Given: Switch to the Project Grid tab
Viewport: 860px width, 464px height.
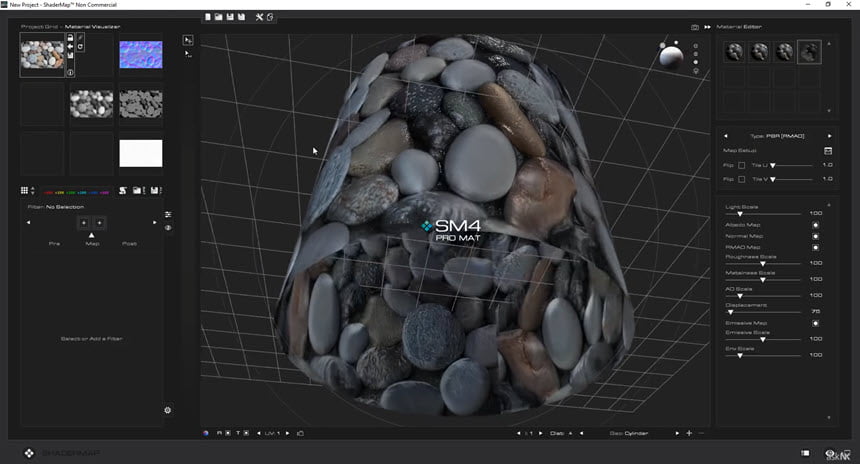Looking at the screenshot, I should tap(39, 27).
